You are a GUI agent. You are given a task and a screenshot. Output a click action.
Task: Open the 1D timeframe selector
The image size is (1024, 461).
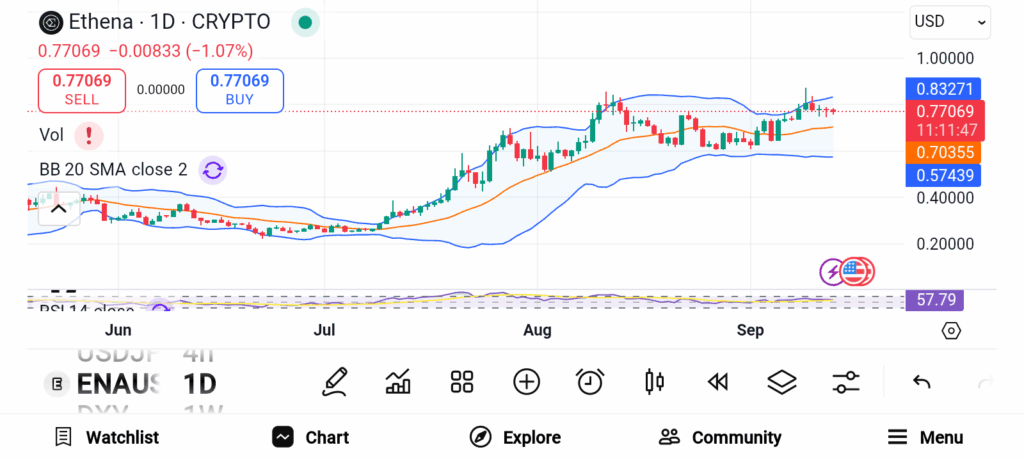199,383
